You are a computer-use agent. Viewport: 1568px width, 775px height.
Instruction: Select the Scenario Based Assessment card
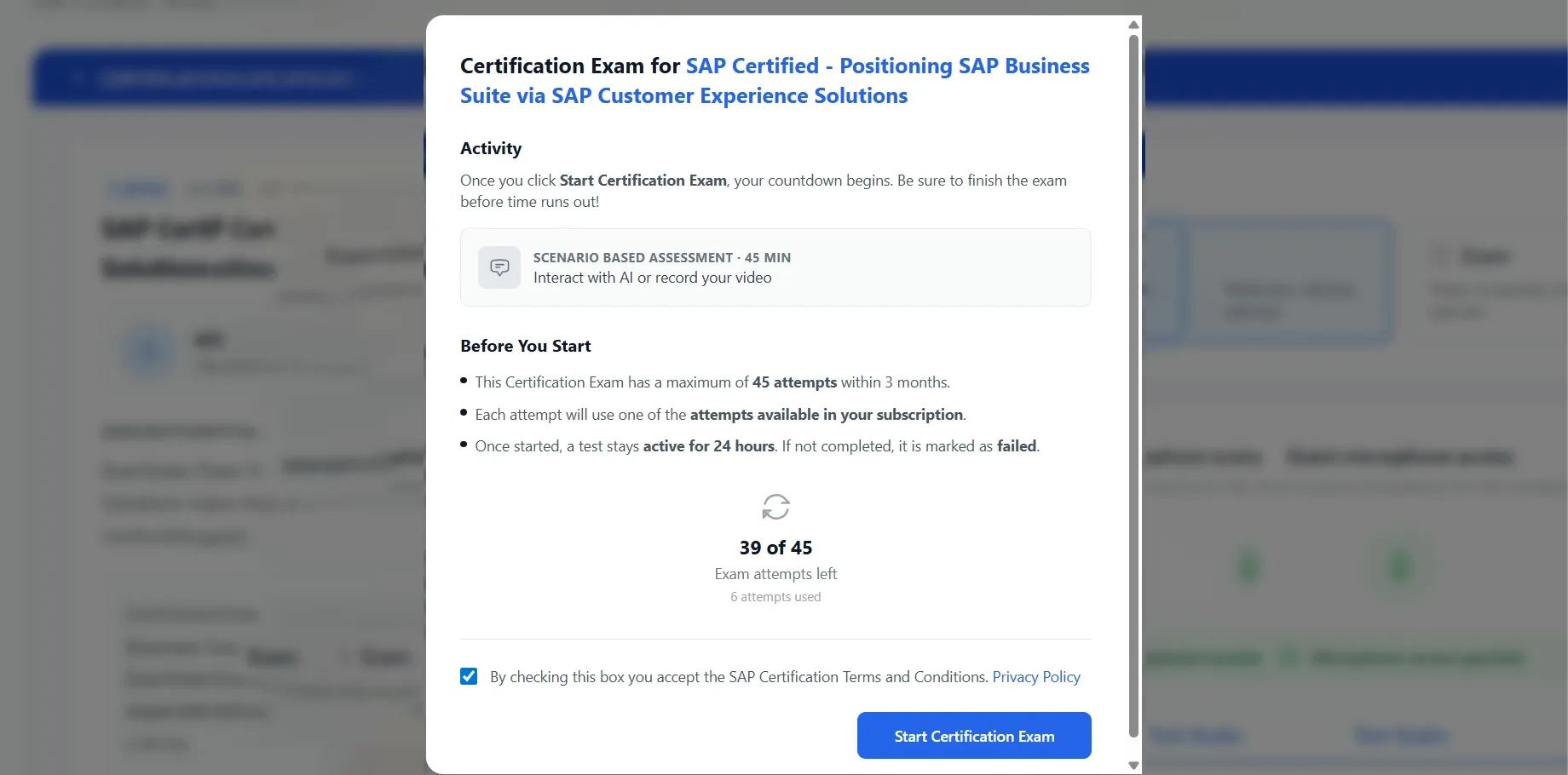[775, 267]
